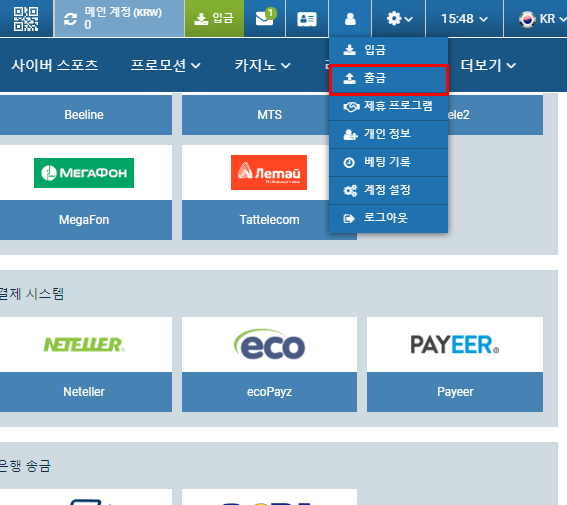Expand the 15:48 time dropdown

(x=464, y=18)
